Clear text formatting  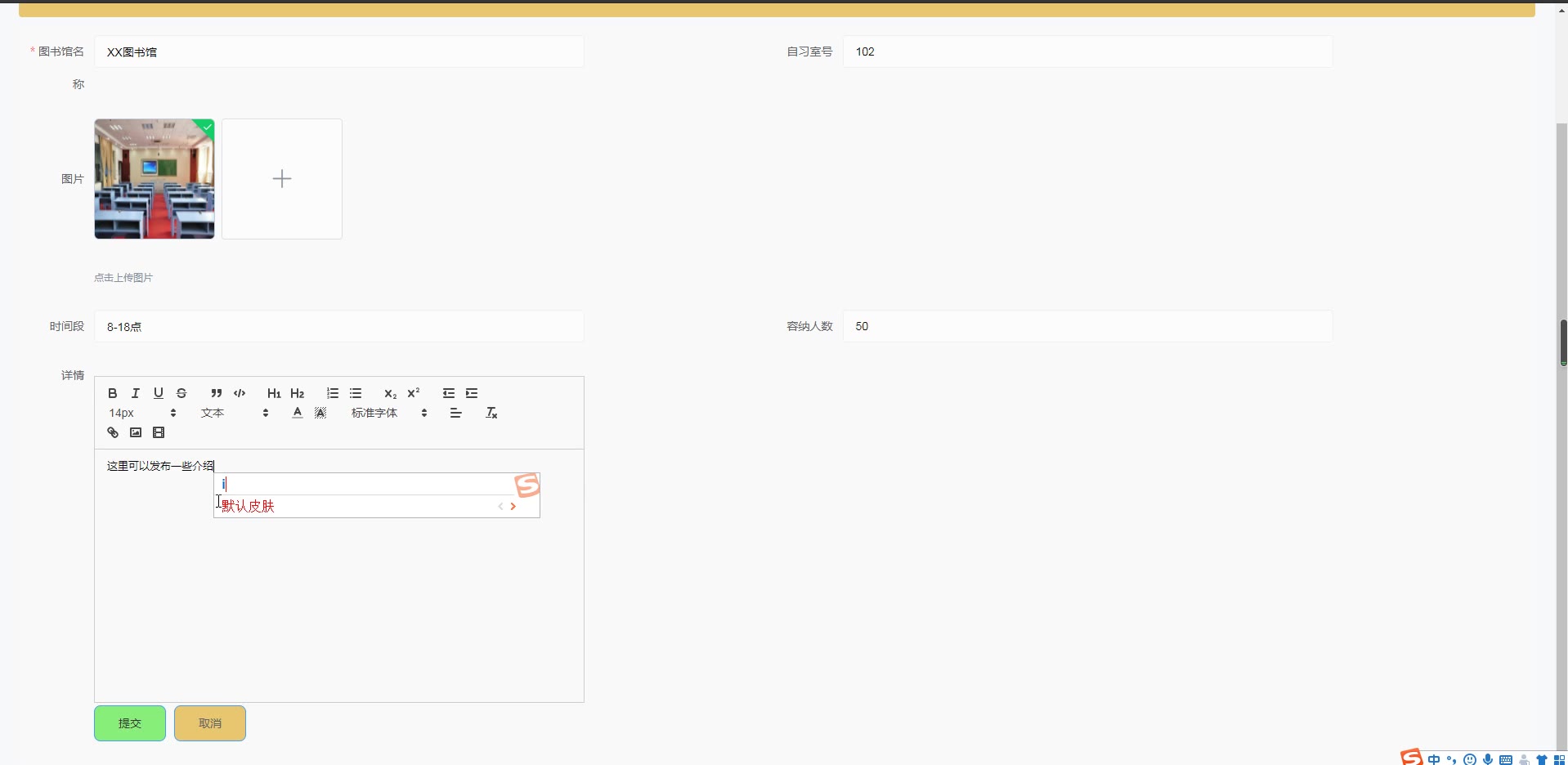click(x=491, y=413)
